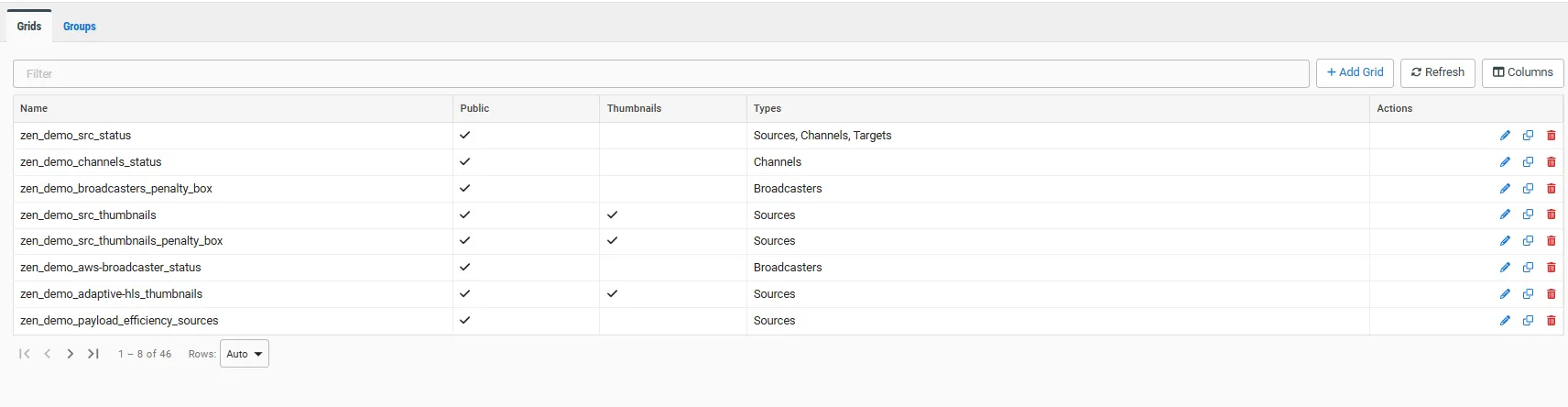Edit zen_demo_aws-broadcaster_status grid
The image size is (1568, 407).
click(x=1505, y=268)
